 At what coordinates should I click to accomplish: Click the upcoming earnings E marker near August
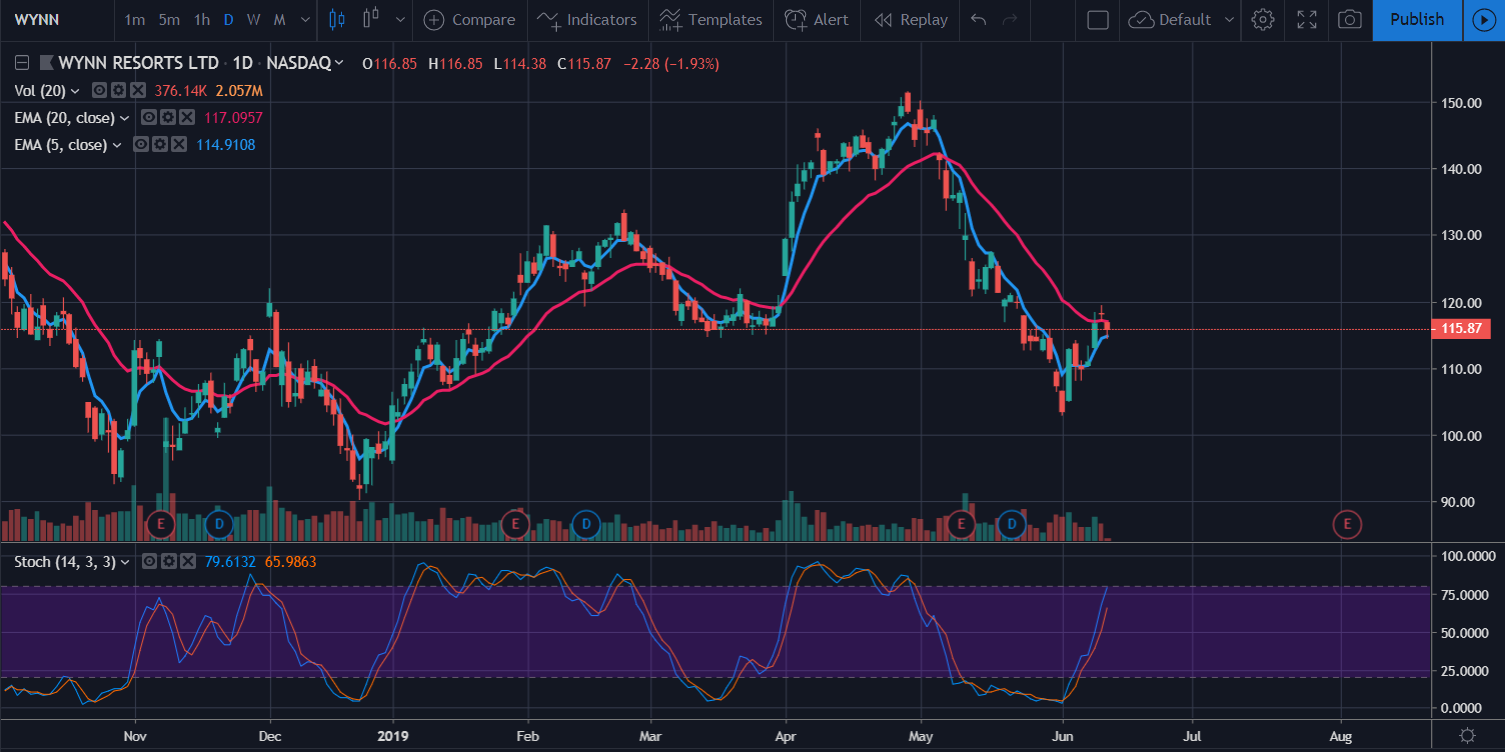click(x=1347, y=523)
